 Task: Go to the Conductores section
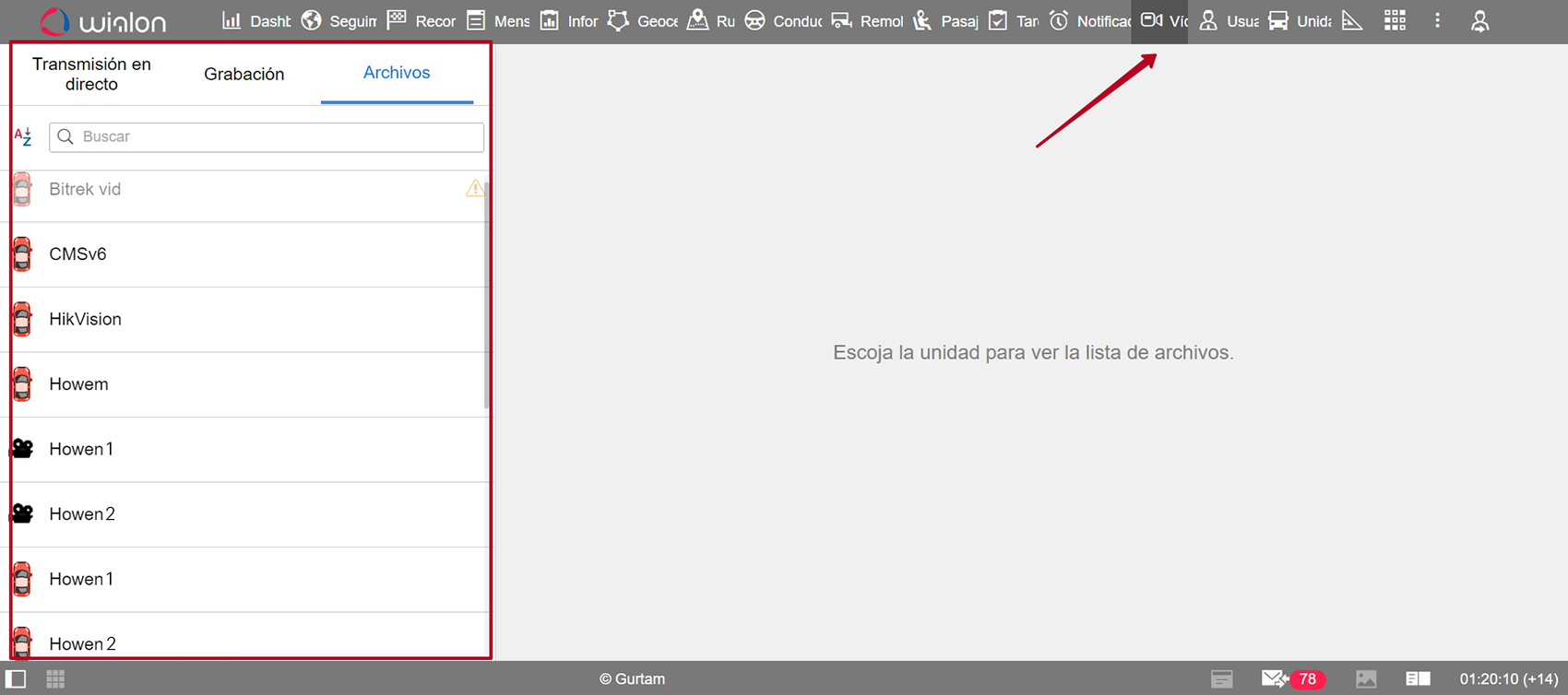783,21
